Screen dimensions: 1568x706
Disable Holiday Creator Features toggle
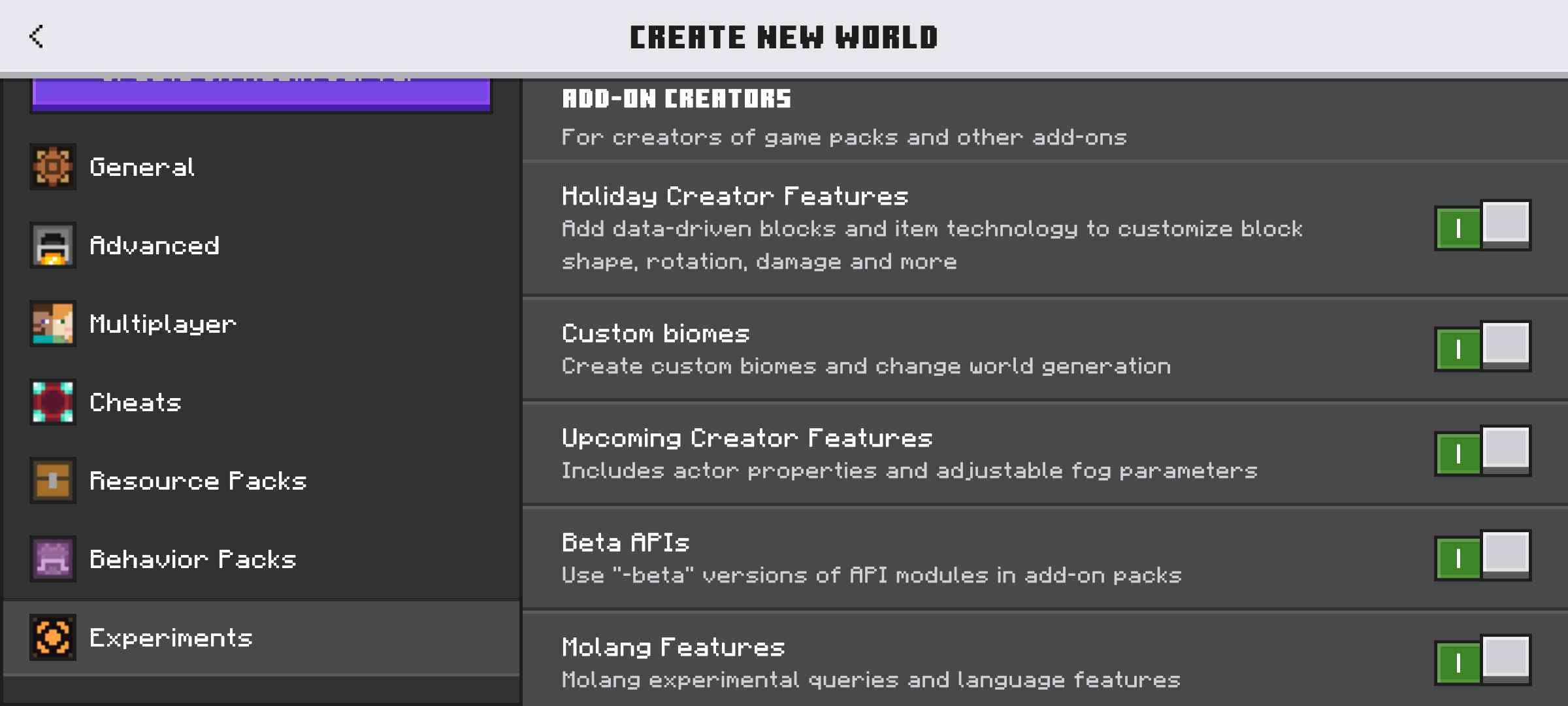1482,226
